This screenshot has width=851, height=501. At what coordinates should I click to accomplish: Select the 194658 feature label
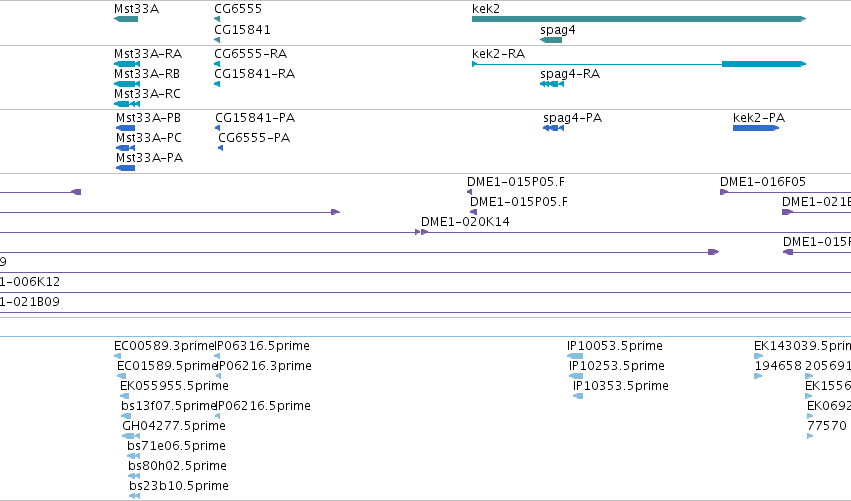(778, 366)
